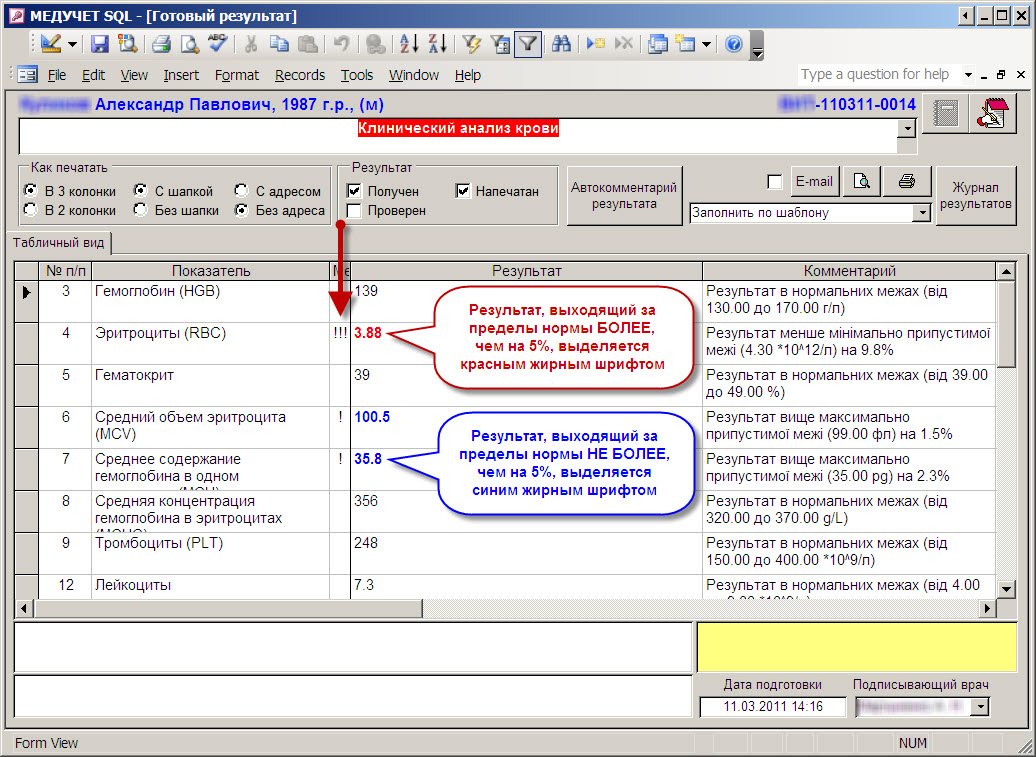Image resolution: width=1036 pixels, height=757 pixels.
Task: Click the Paste clipboard icon
Action: click(x=307, y=44)
